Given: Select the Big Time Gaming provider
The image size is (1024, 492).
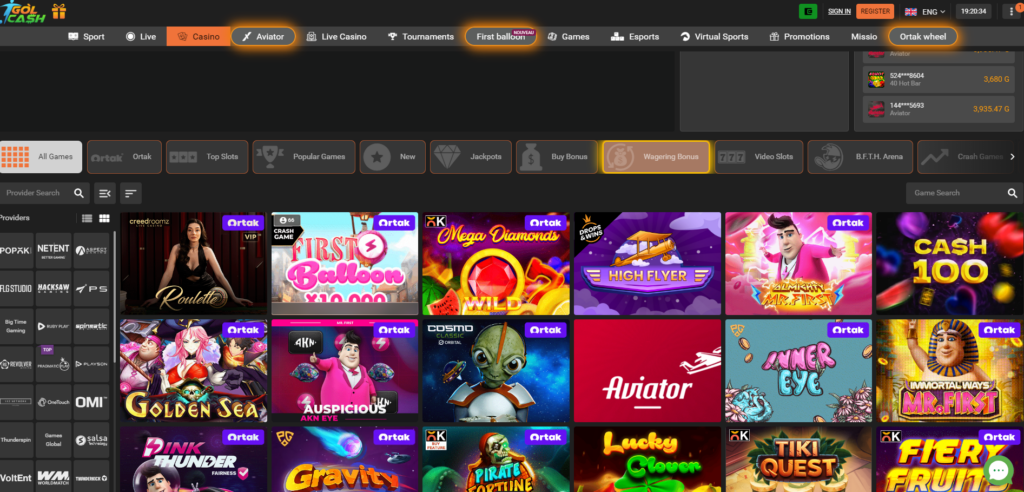Looking at the screenshot, I should pos(16,326).
